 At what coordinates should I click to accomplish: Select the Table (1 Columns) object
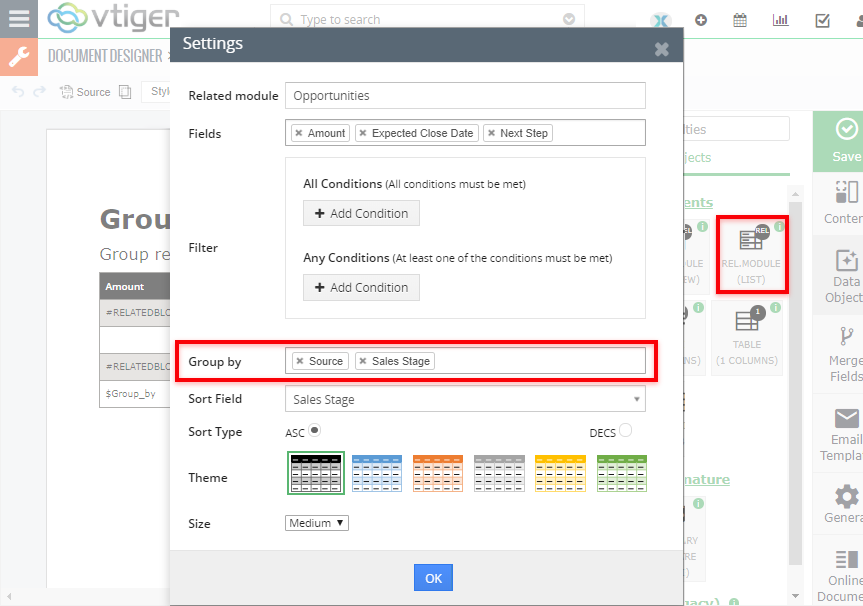747,337
